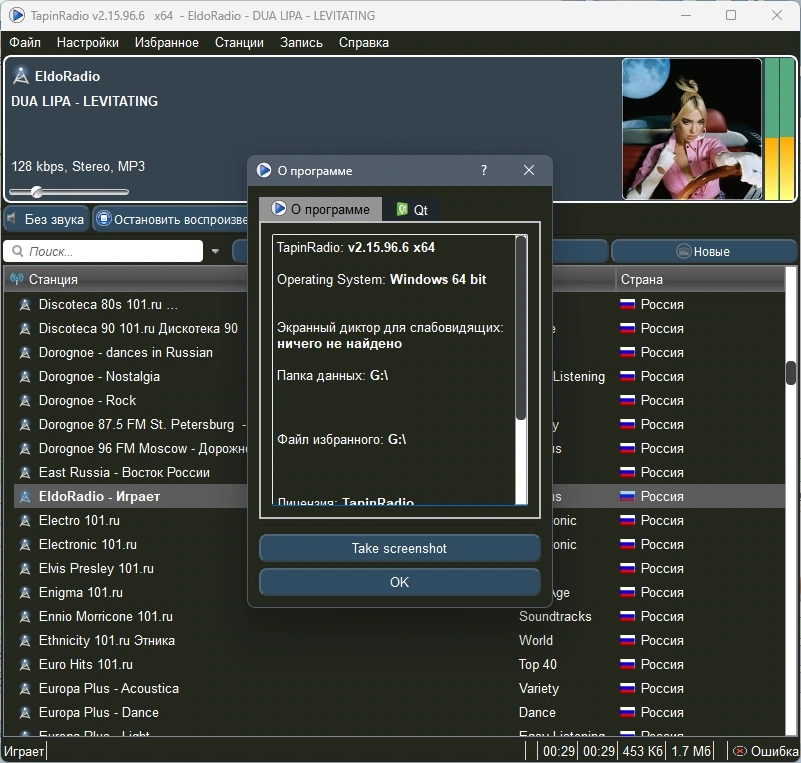Screen dimensions: 801x763
Task: Click the Russia flag in Ennio Morricone row
Action: (627, 616)
